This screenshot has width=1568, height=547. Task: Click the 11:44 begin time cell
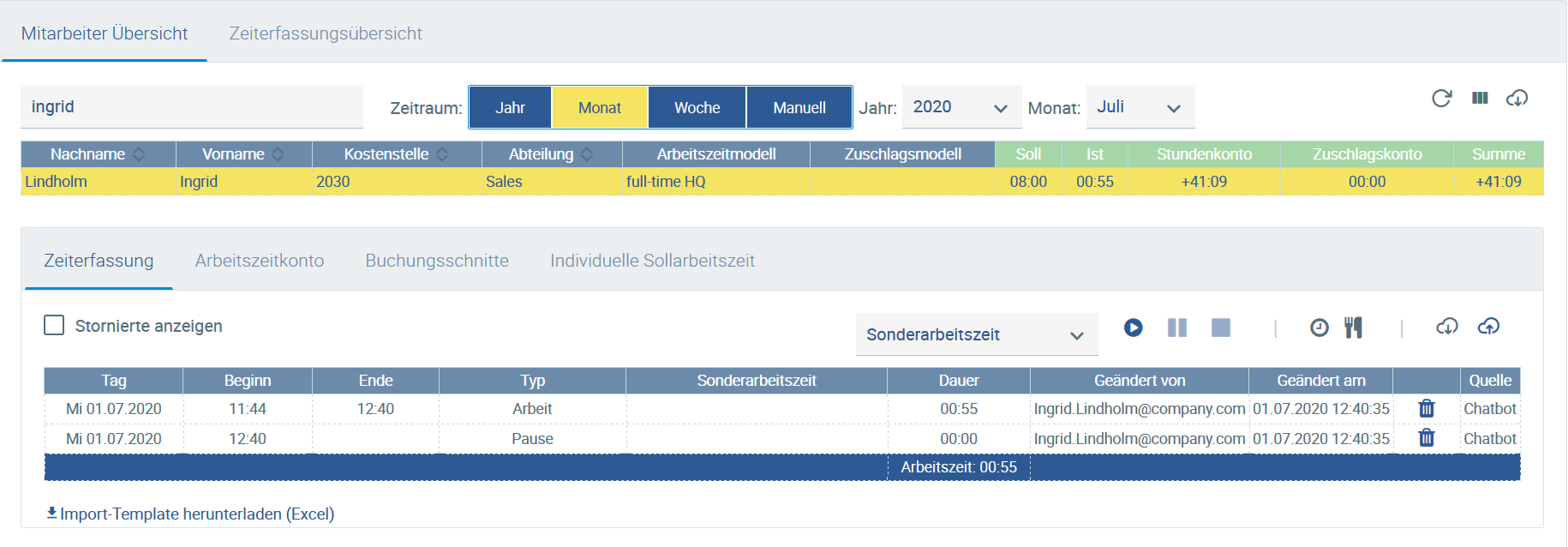click(x=248, y=409)
